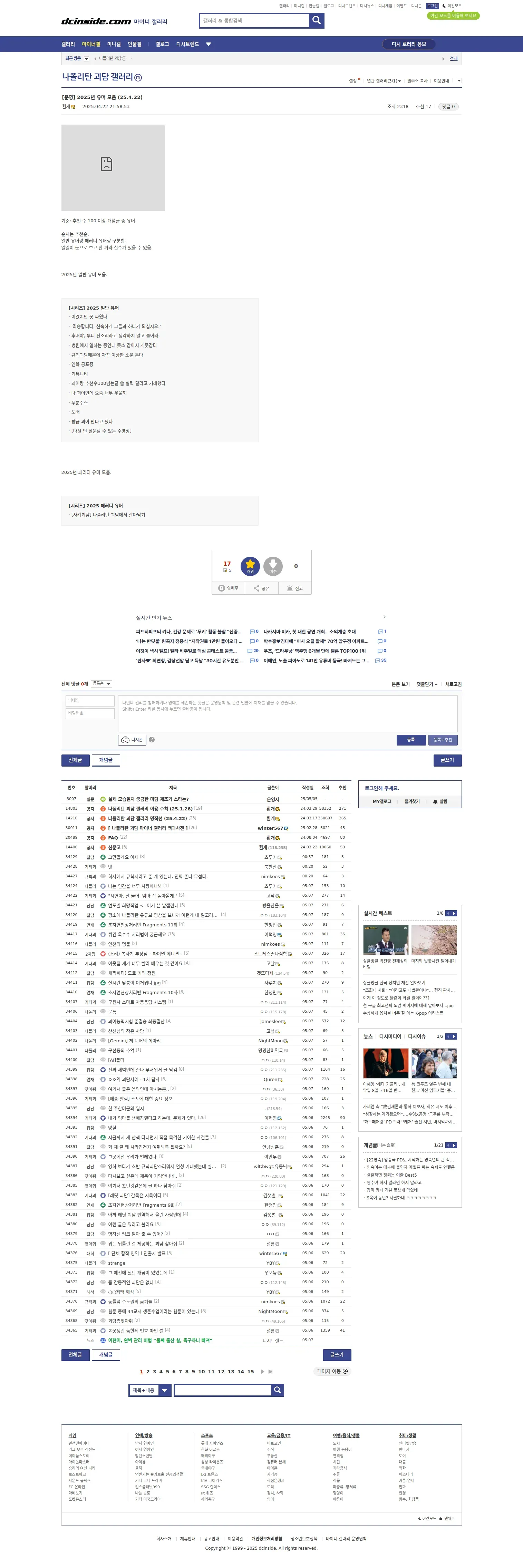This screenshot has height=1568, width=523.
Task: Click the dcinside.com logo
Action: 96,21
